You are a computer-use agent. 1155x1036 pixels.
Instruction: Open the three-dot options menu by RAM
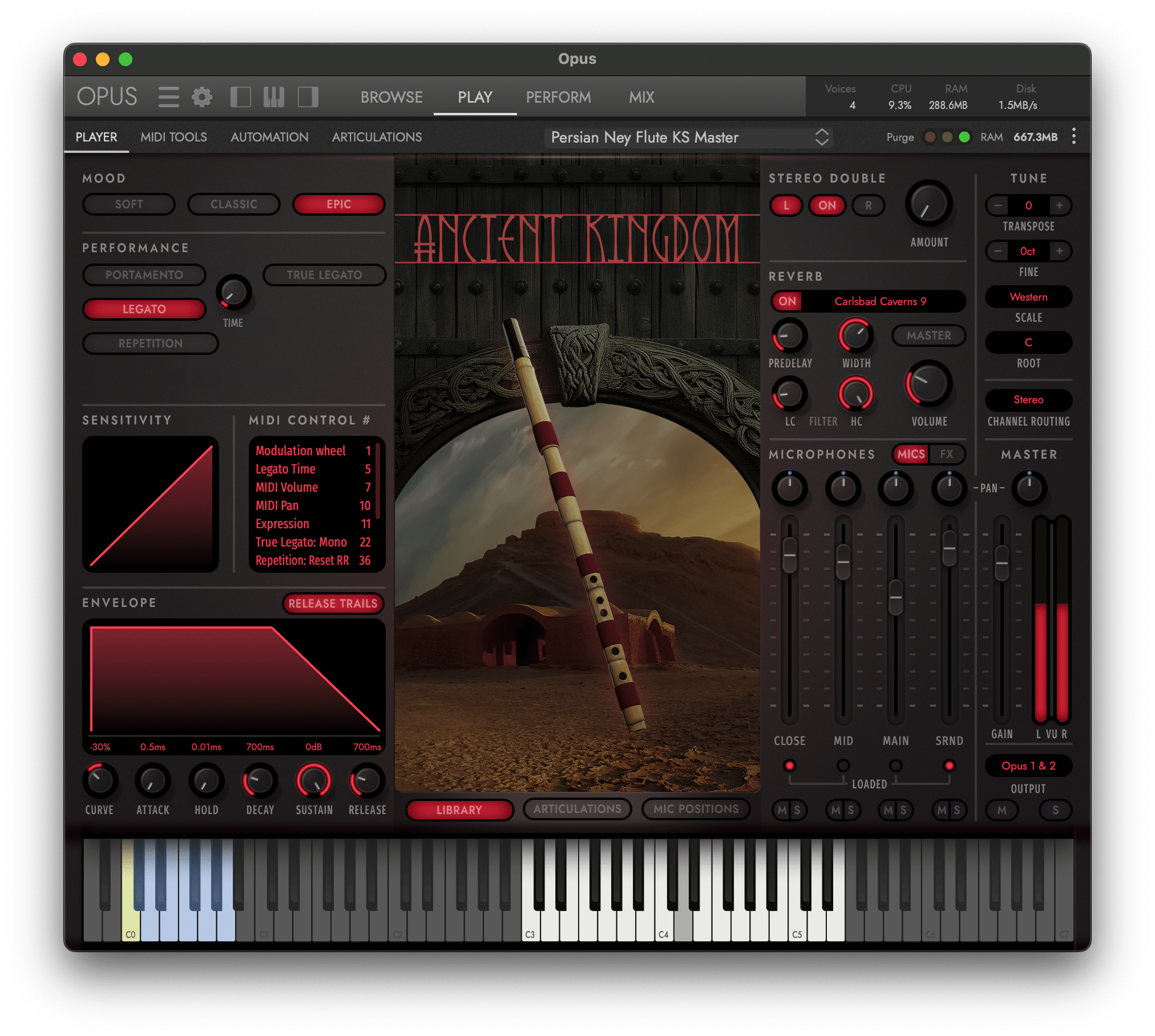(x=1073, y=136)
